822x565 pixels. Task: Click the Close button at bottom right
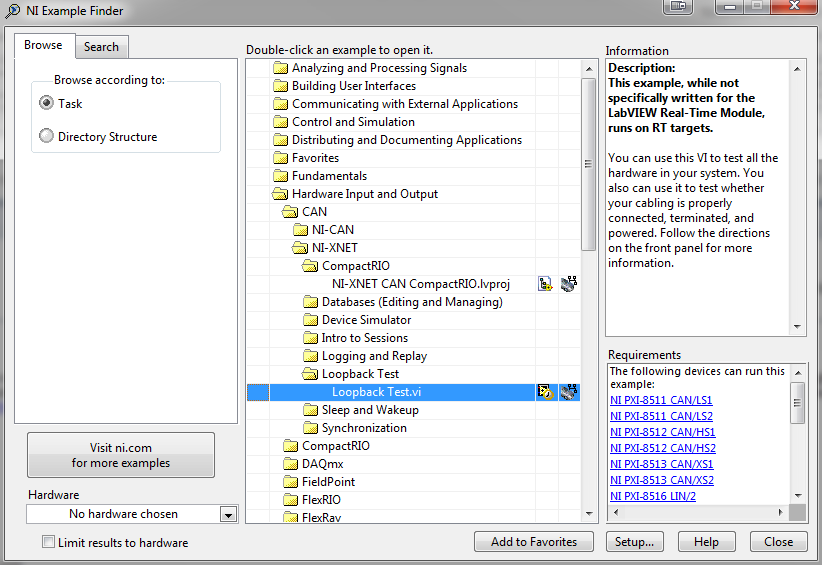[x=778, y=542]
